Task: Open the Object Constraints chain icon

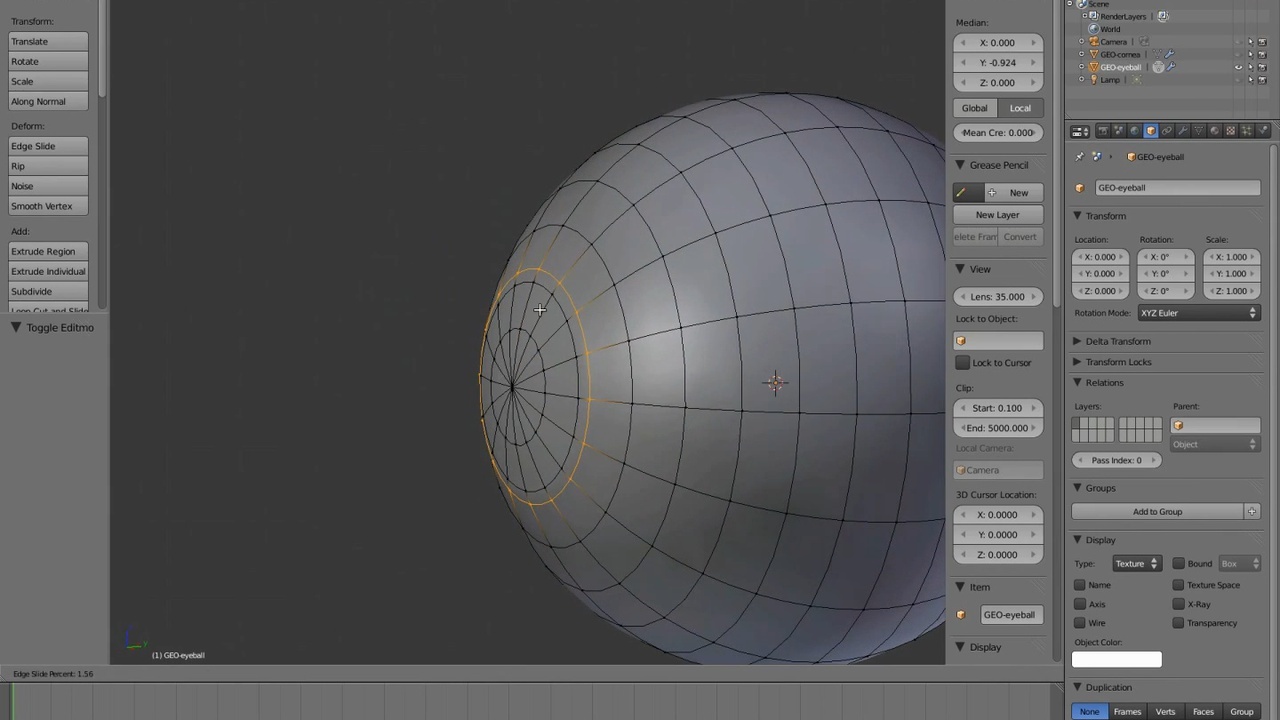Action: click(1166, 131)
